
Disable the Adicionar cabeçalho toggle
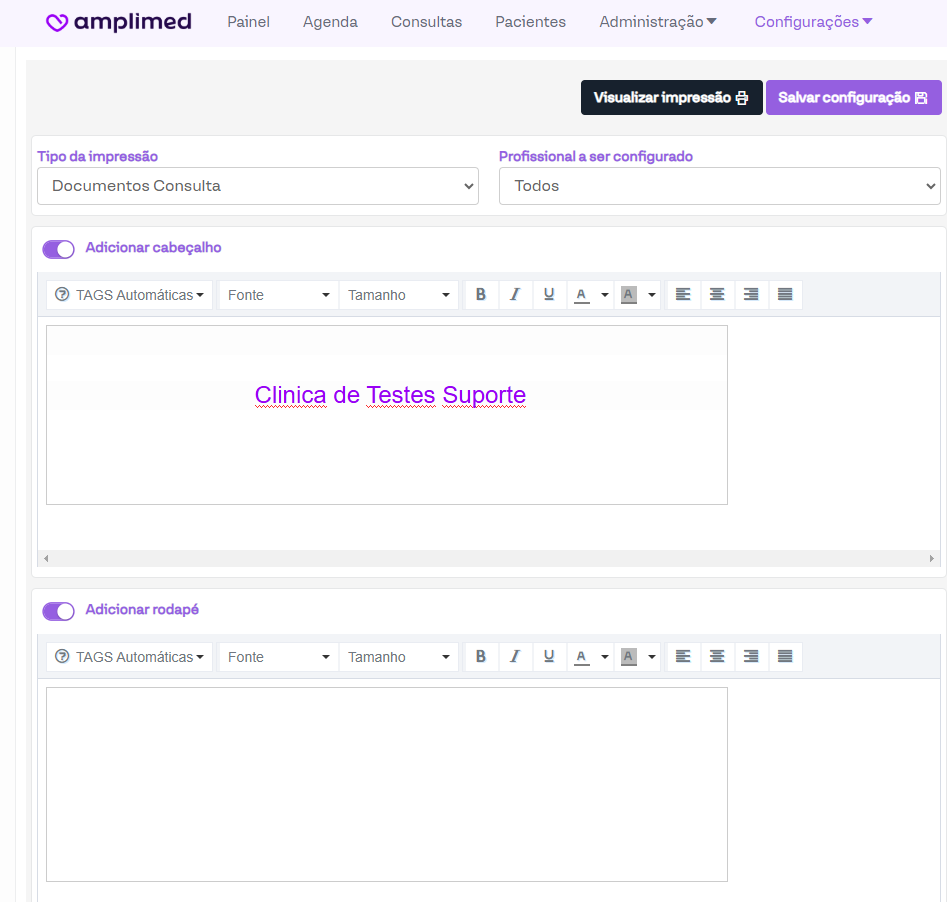[x=58, y=249]
